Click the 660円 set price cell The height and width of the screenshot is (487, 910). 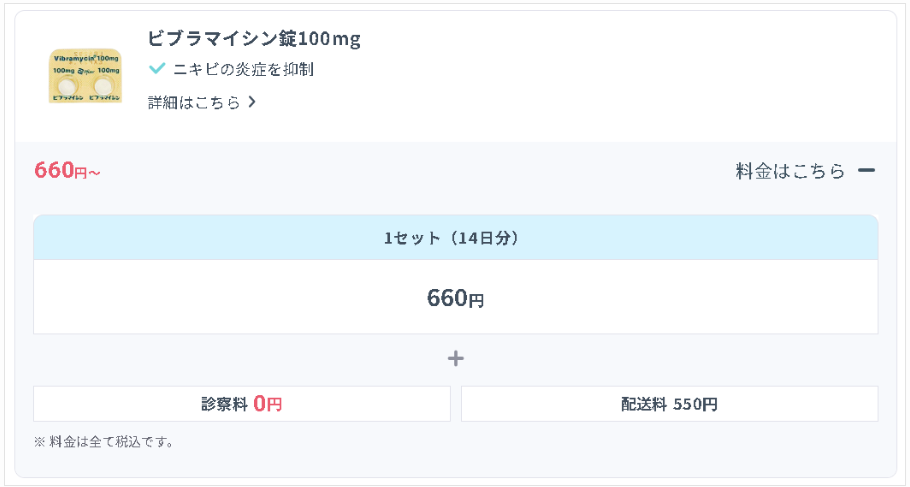pyautogui.click(x=455, y=298)
